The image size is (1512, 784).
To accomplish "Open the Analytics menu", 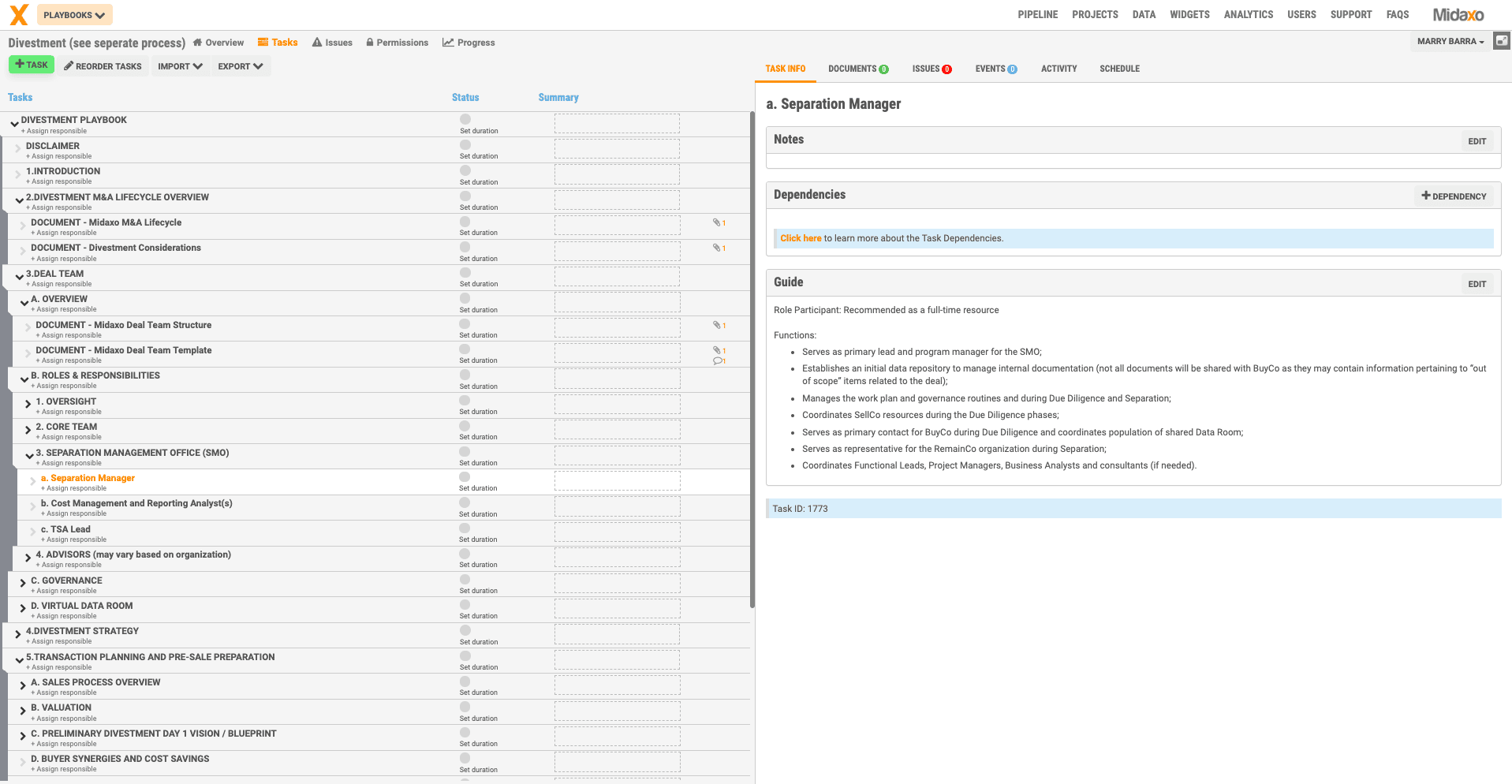I will (x=1248, y=15).
